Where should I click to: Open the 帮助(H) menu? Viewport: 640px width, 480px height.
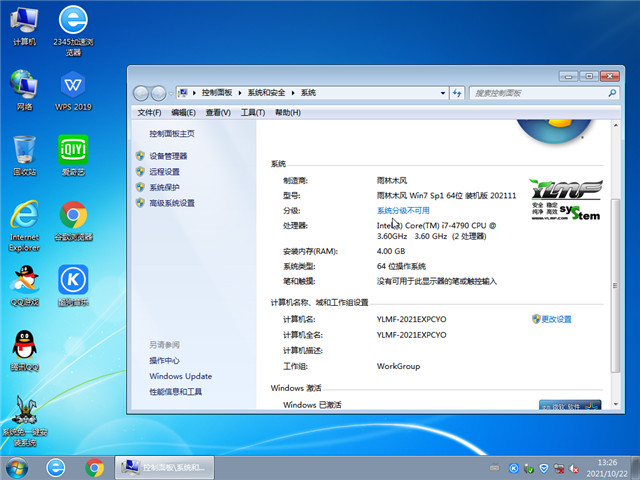(x=288, y=113)
